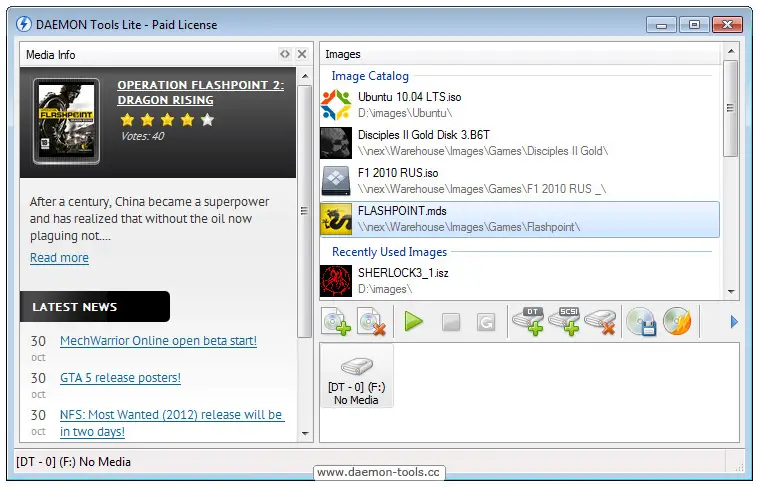The width and height of the screenshot is (759, 487).
Task: Click the DAEMON Tools lightning title icon
Action: [x=24, y=24]
